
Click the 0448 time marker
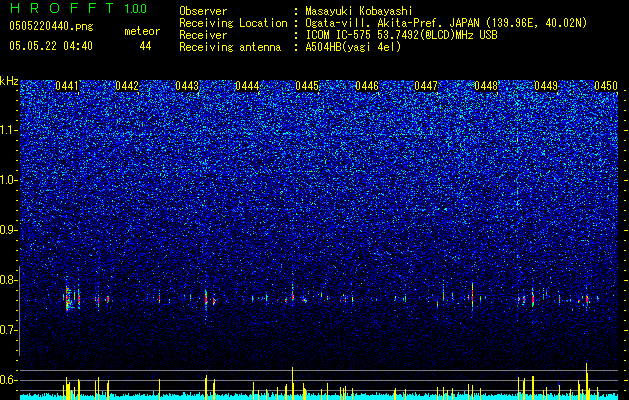(486, 86)
